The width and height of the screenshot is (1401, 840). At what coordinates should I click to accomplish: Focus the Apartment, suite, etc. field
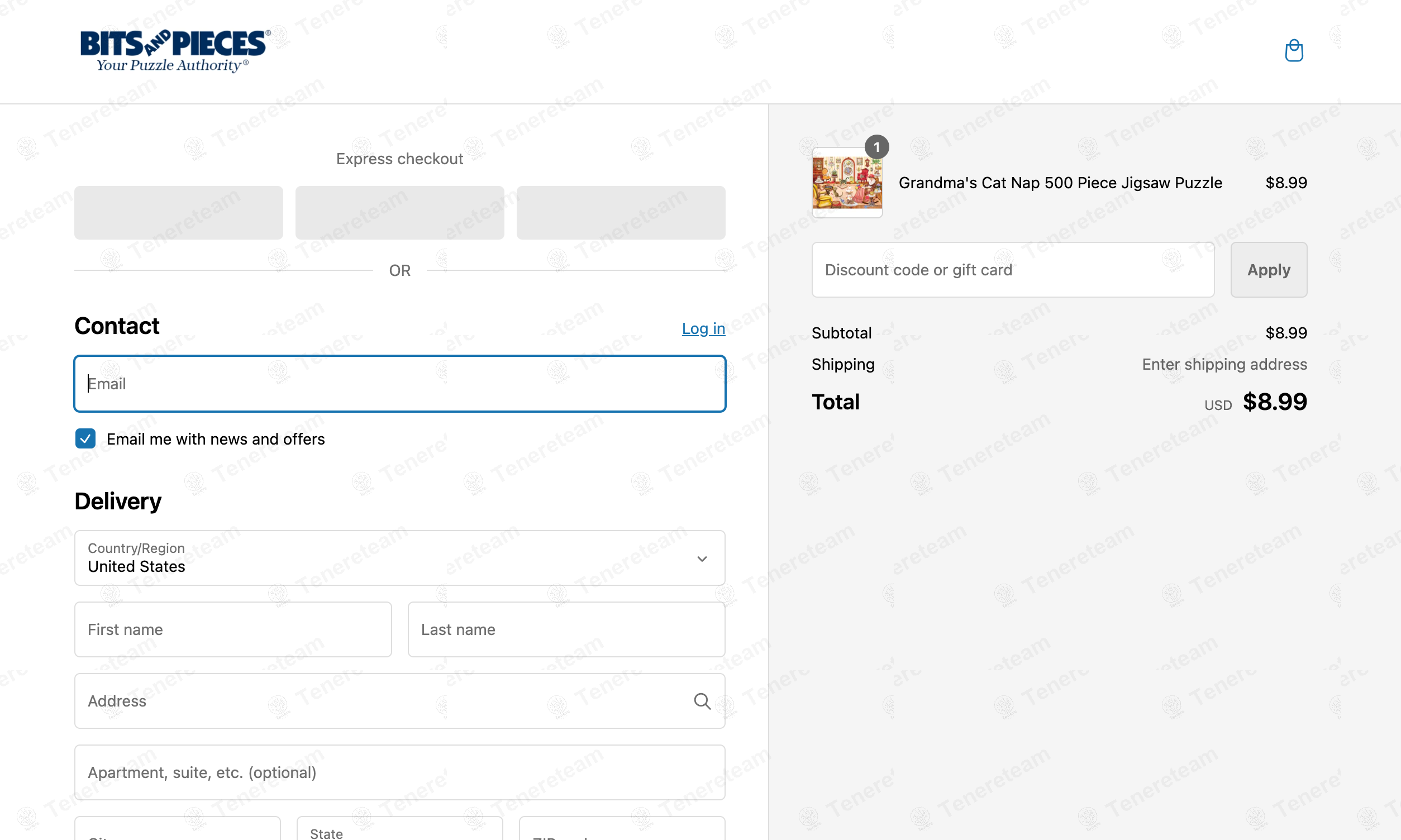point(399,772)
